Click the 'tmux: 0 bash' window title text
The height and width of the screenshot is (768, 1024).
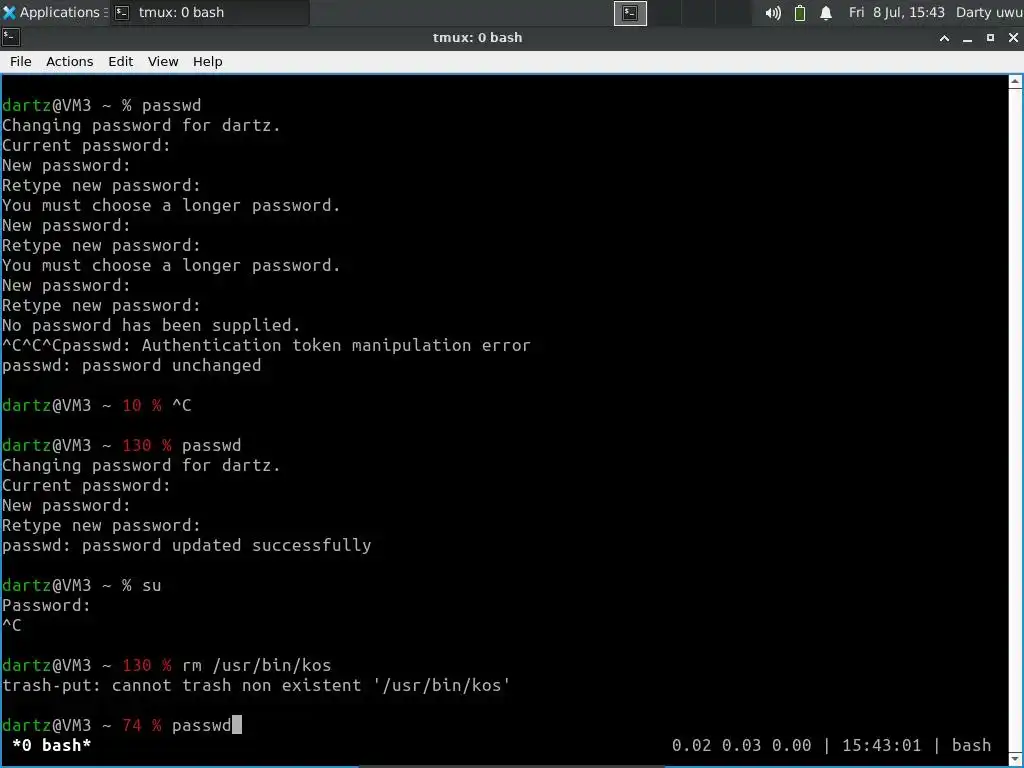pyautogui.click(x=477, y=38)
